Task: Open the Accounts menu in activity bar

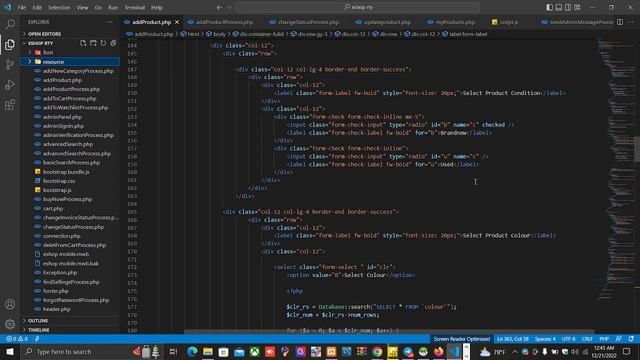Action: 10,304
